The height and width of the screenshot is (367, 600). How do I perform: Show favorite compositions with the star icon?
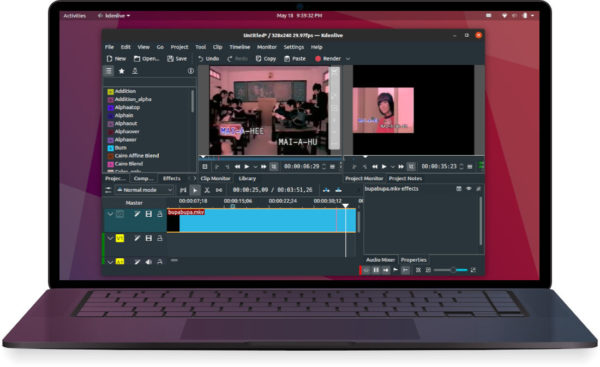pos(121,71)
